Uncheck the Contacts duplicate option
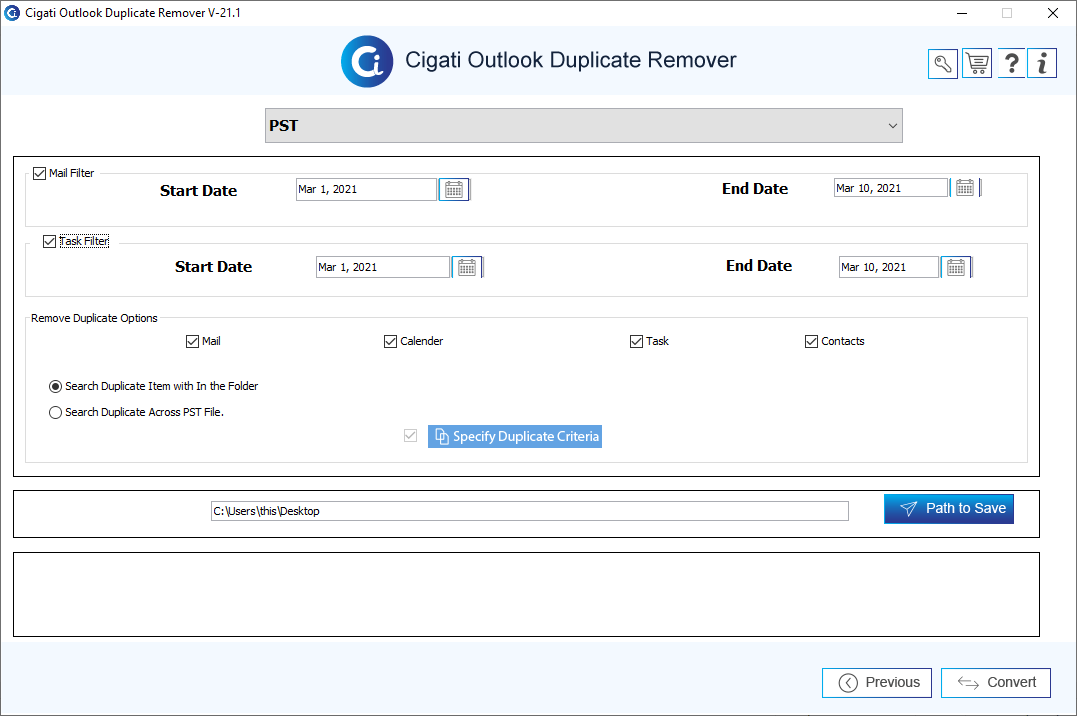 [x=811, y=342]
